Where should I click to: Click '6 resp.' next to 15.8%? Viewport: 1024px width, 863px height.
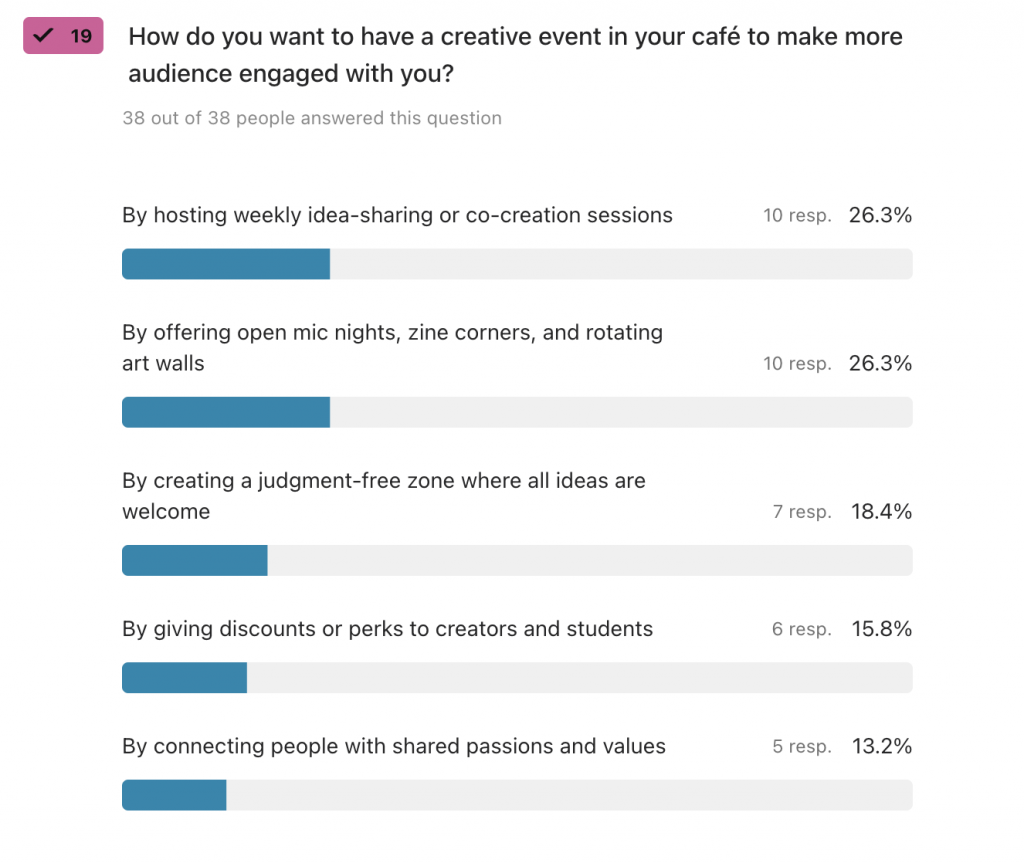coord(801,629)
